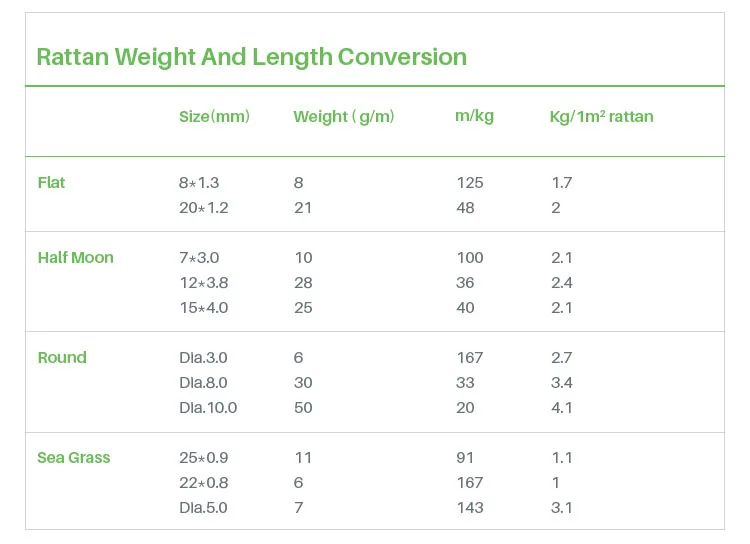
Task: Select the "20*1.2" size cell
Action: pos(203,208)
